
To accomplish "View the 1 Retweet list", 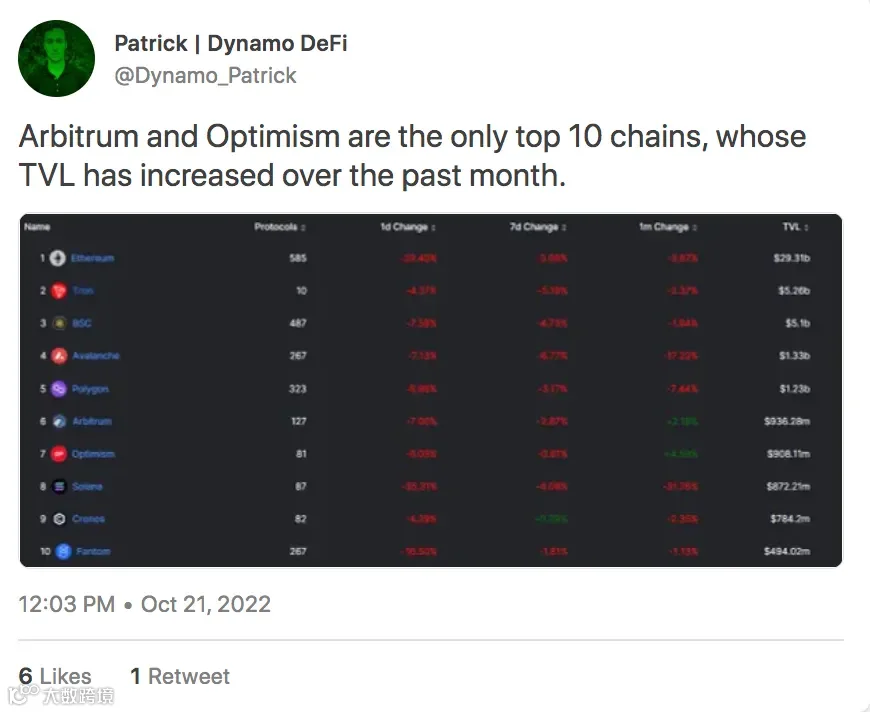I will 180,676.
